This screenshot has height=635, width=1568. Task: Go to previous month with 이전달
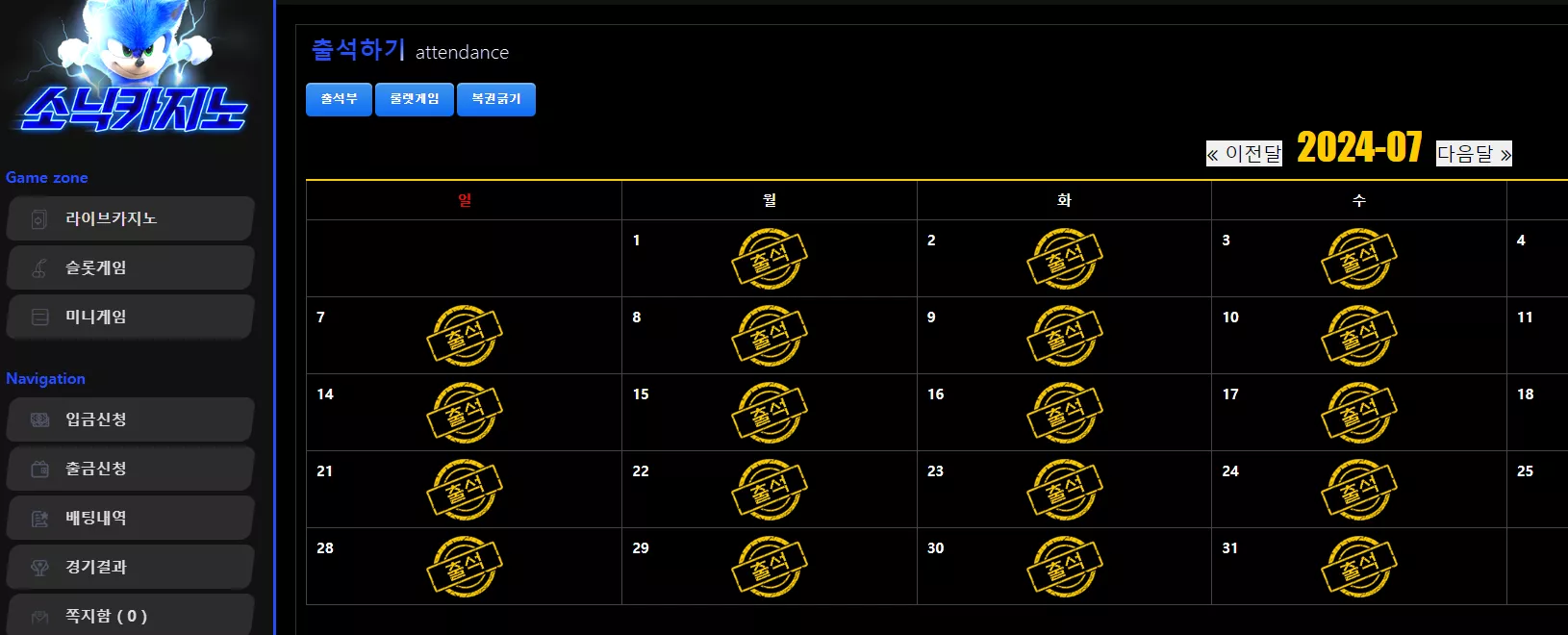(x=1244, y=154)
